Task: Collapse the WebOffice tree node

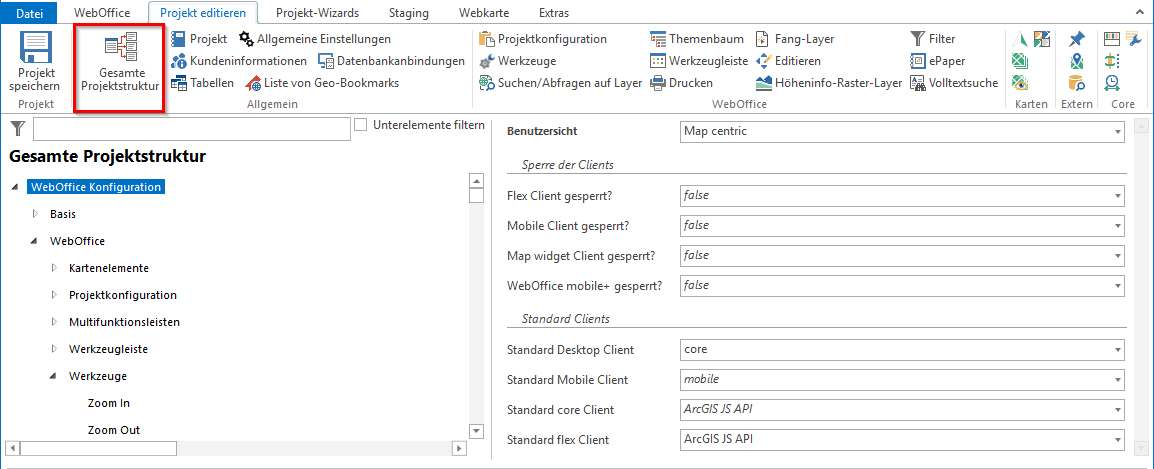Action: pyautogui.click(x=35, y=241)
